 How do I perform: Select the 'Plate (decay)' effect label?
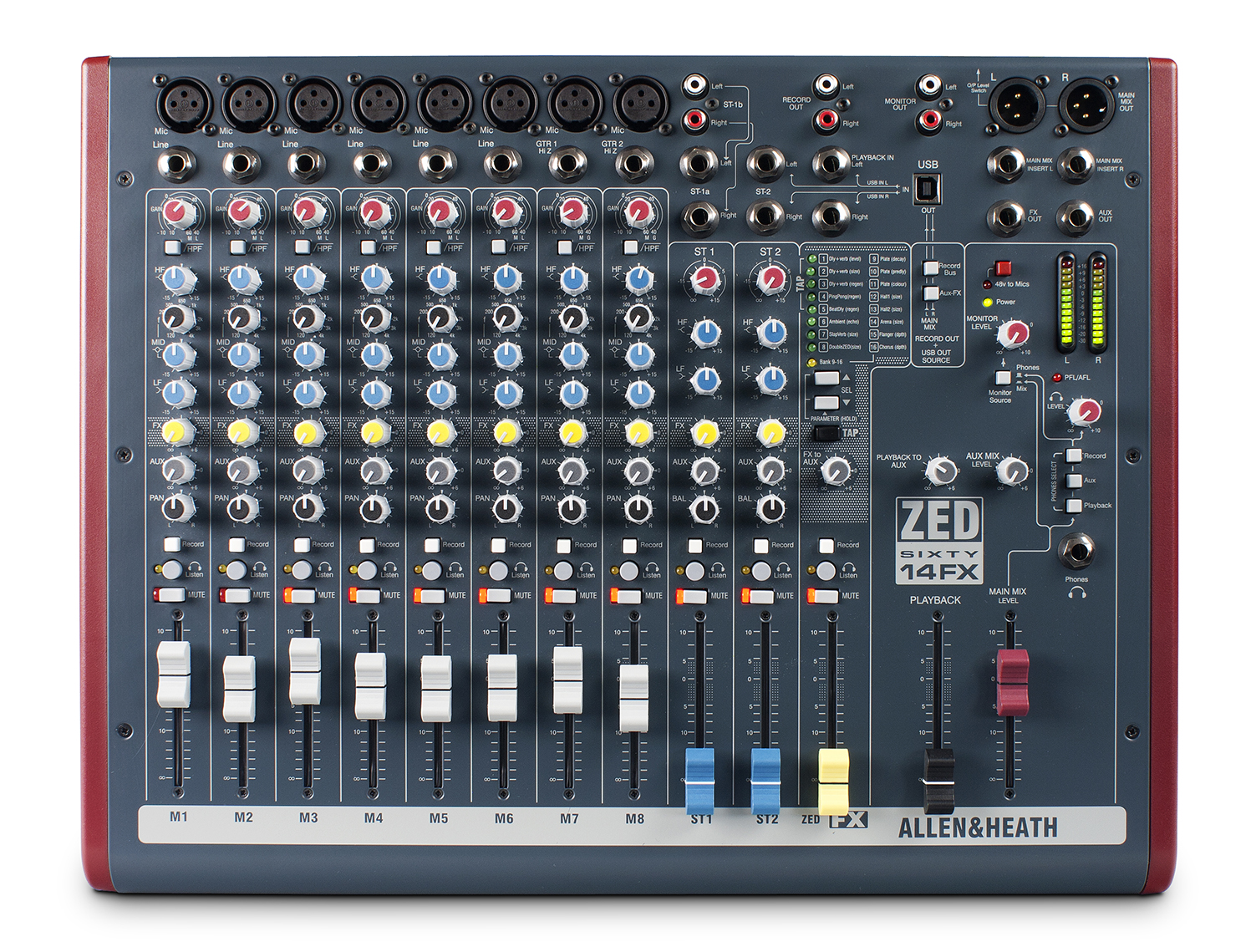point(892,259)
